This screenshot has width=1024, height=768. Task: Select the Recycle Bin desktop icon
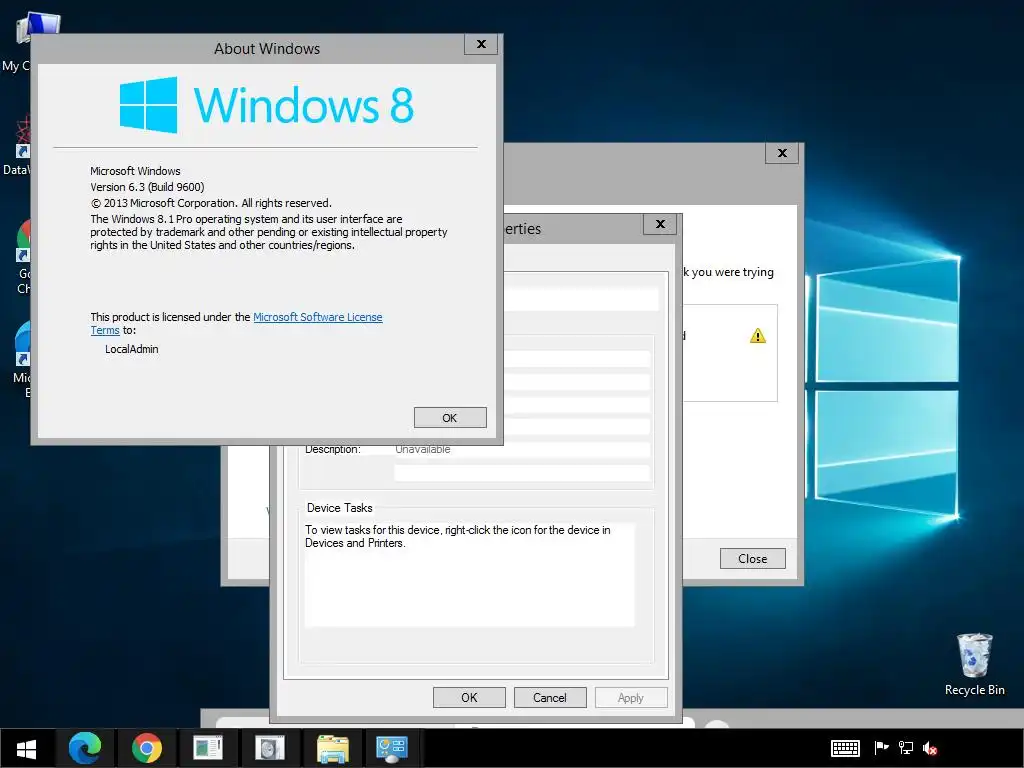[x=974, y=664]
